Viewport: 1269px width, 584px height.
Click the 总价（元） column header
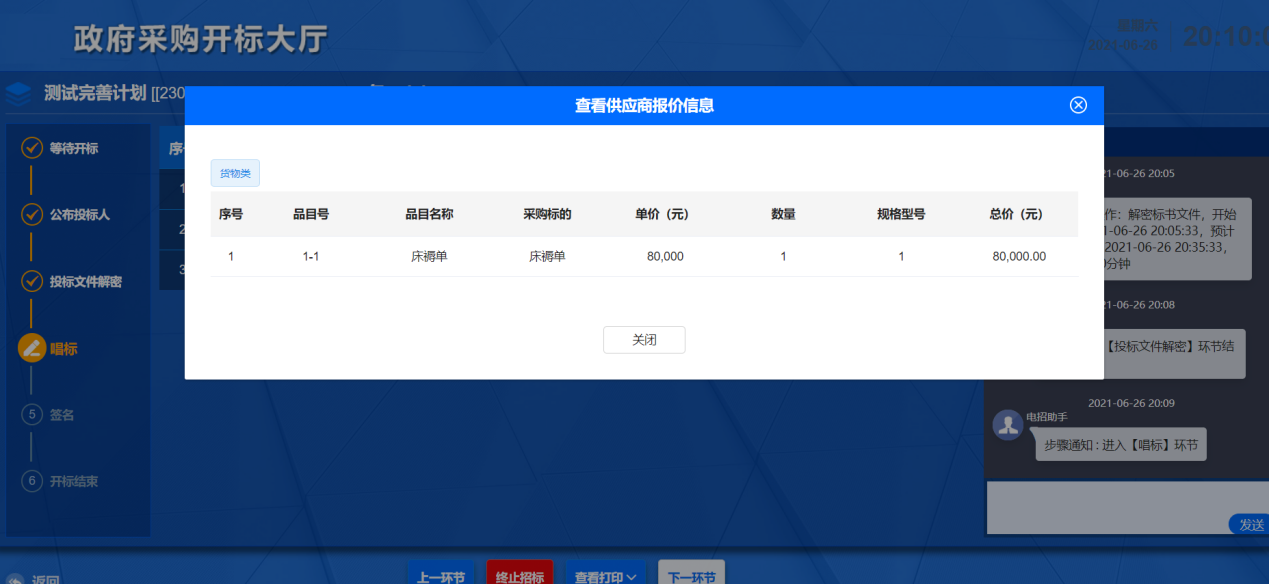1016,214
